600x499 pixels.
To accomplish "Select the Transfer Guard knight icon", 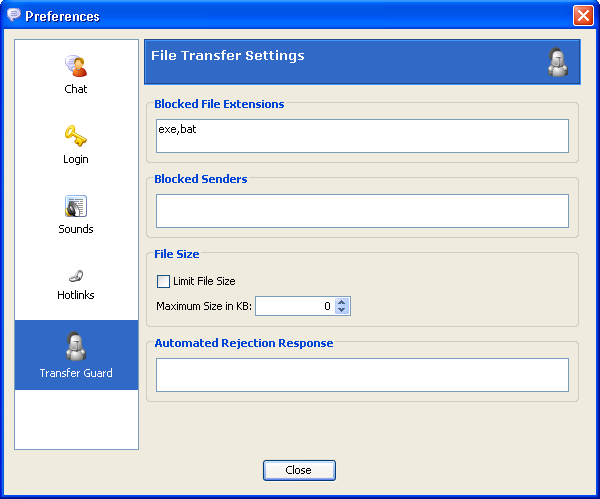I will (76, 346).
